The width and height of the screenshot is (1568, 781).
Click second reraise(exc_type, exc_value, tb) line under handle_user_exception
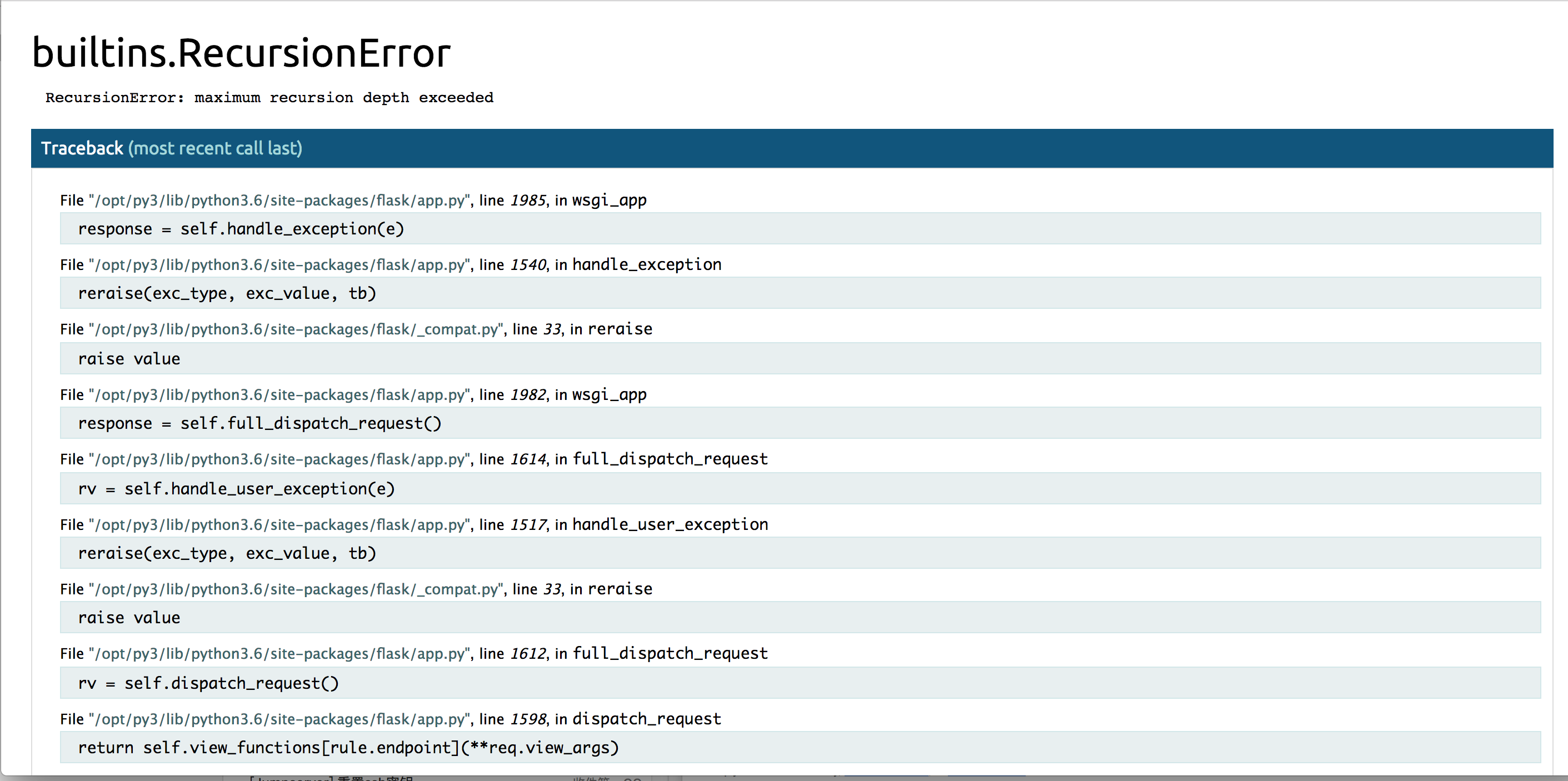tap(227, 553)
